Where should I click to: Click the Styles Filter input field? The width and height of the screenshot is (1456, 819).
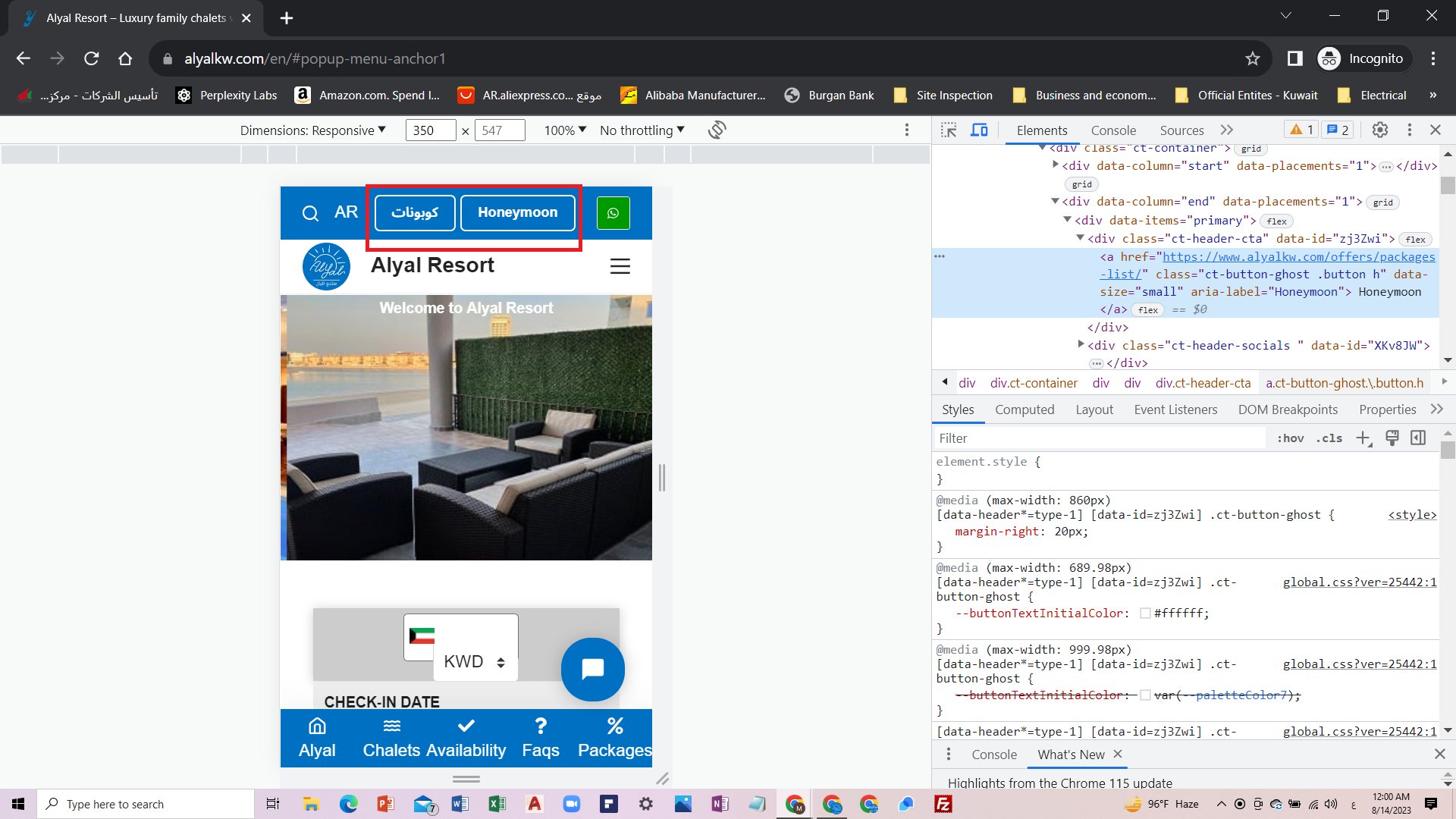[x=1100, y=438]
